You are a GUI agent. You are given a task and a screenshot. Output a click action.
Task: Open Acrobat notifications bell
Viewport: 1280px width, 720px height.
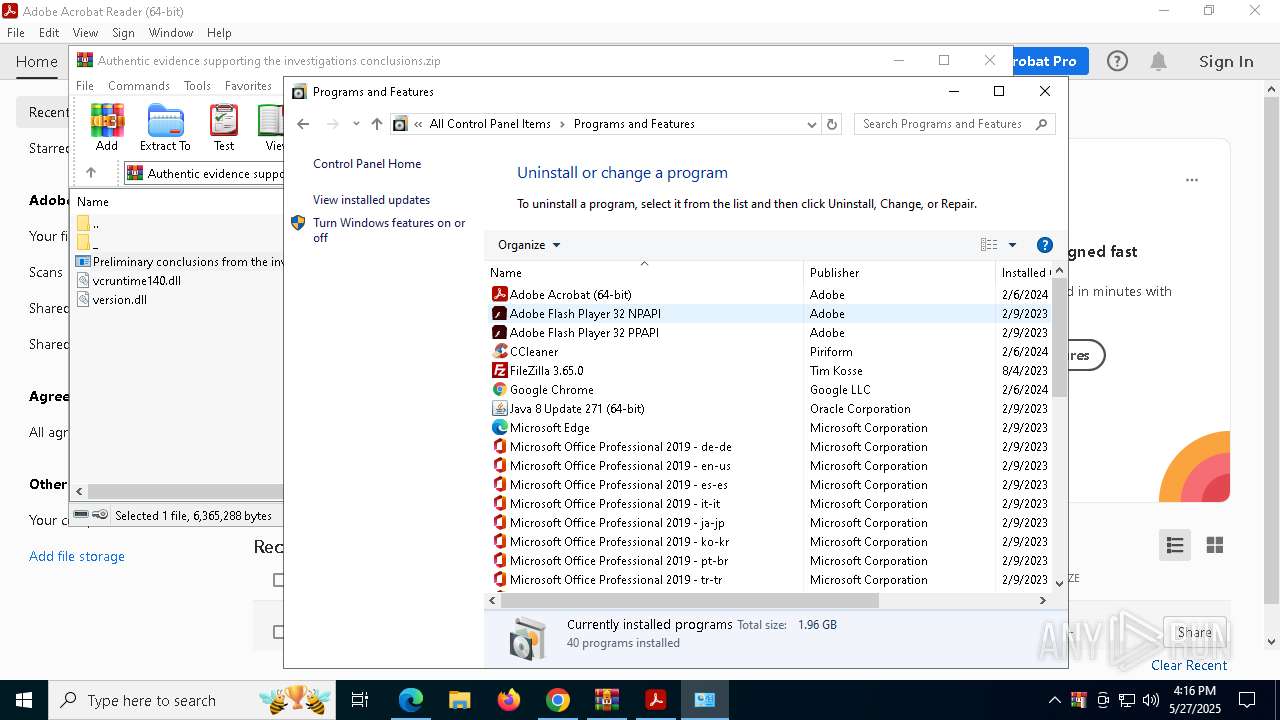point(1158,61)
